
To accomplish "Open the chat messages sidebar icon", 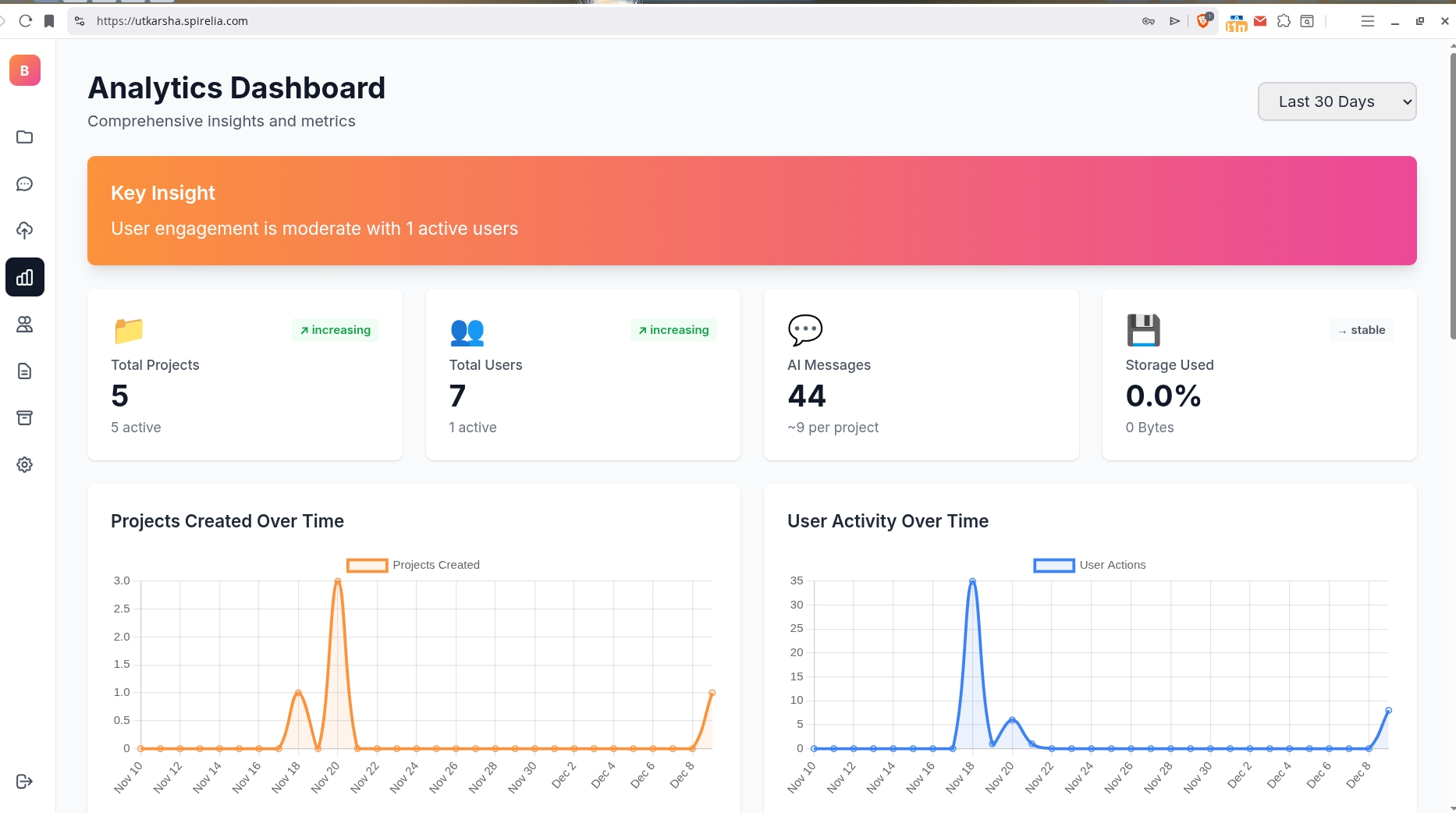I will click(25, 184).
